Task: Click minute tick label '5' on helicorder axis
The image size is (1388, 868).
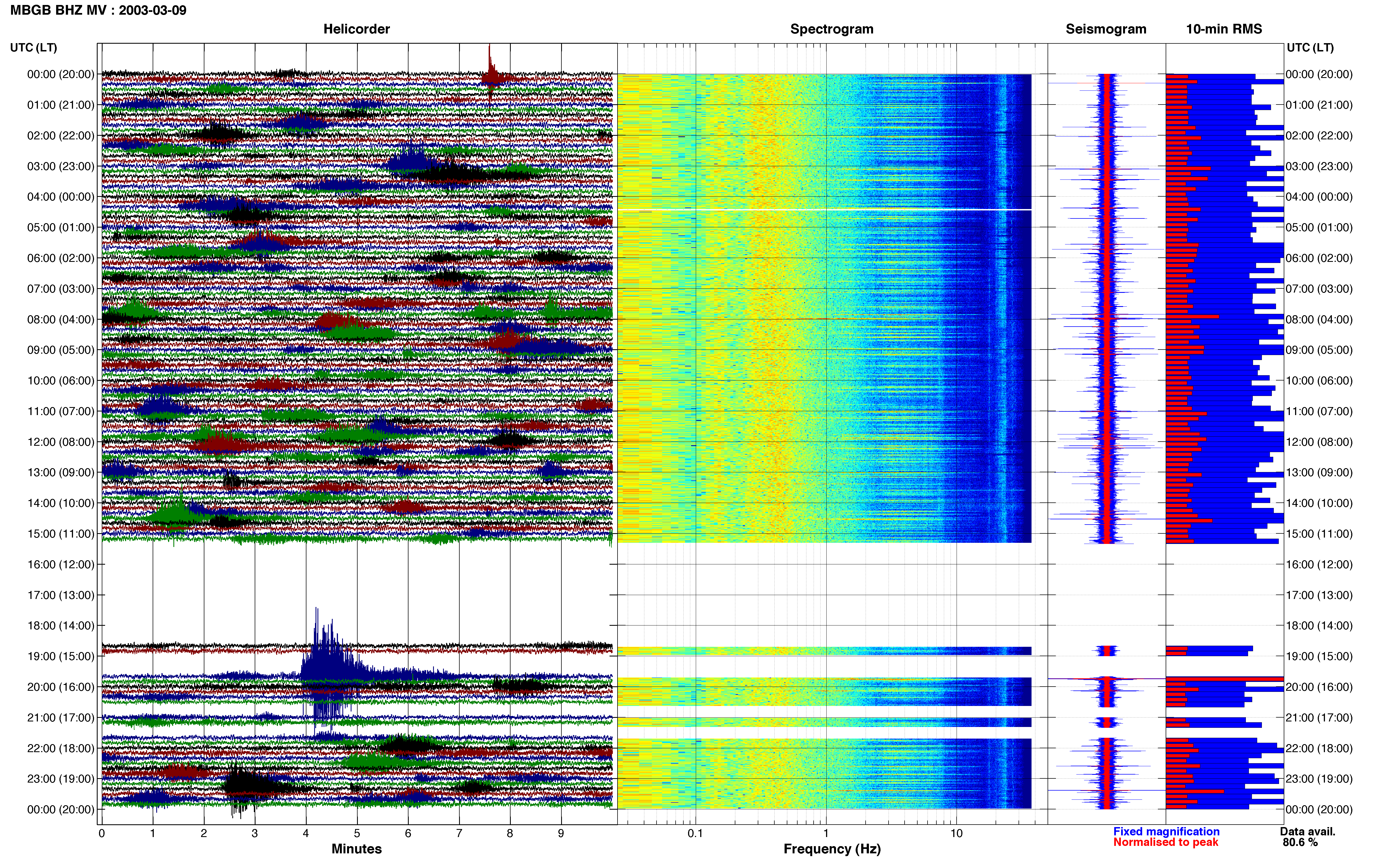Action: [357, 833]
